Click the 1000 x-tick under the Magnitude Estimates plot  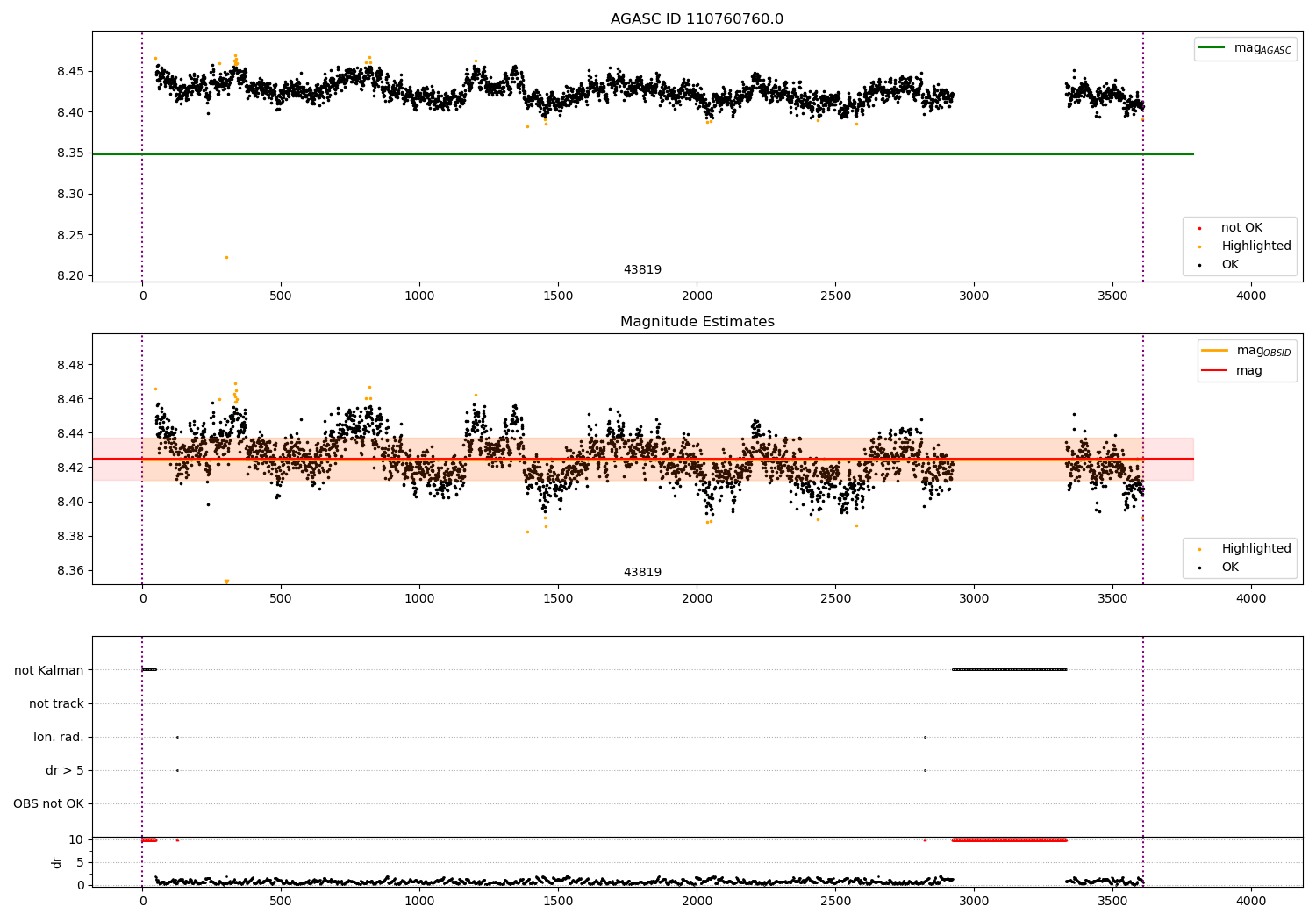pos(419,598)
